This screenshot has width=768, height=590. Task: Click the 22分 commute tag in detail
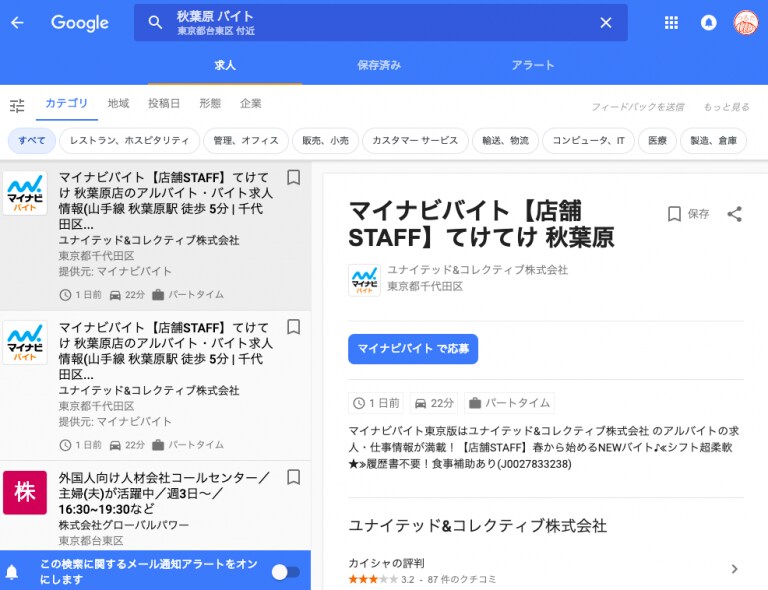tap(433, 403)
